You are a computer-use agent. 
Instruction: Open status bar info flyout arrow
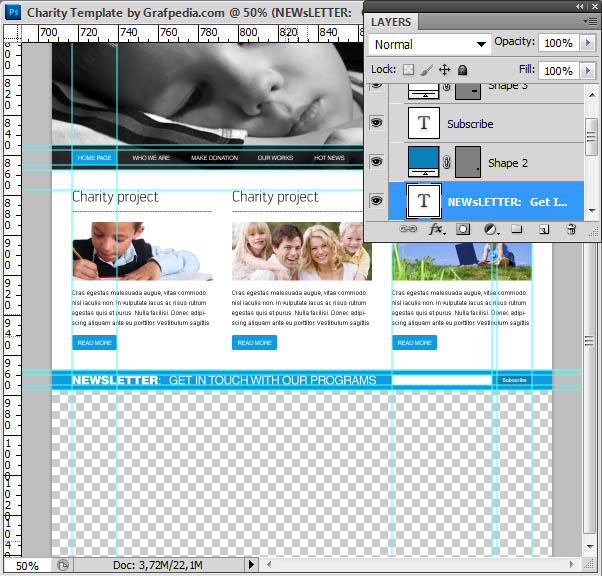pos(251,565)
